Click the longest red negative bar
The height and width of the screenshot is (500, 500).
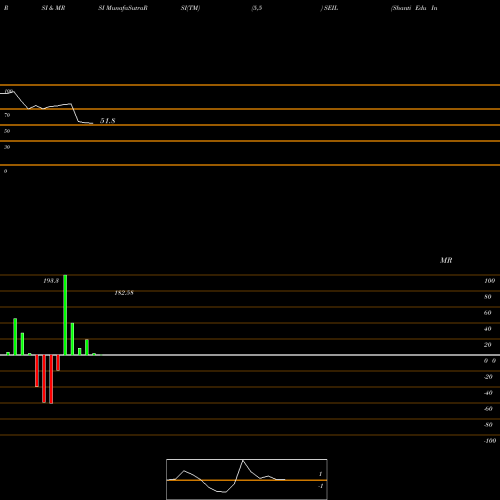click(51, 379)
